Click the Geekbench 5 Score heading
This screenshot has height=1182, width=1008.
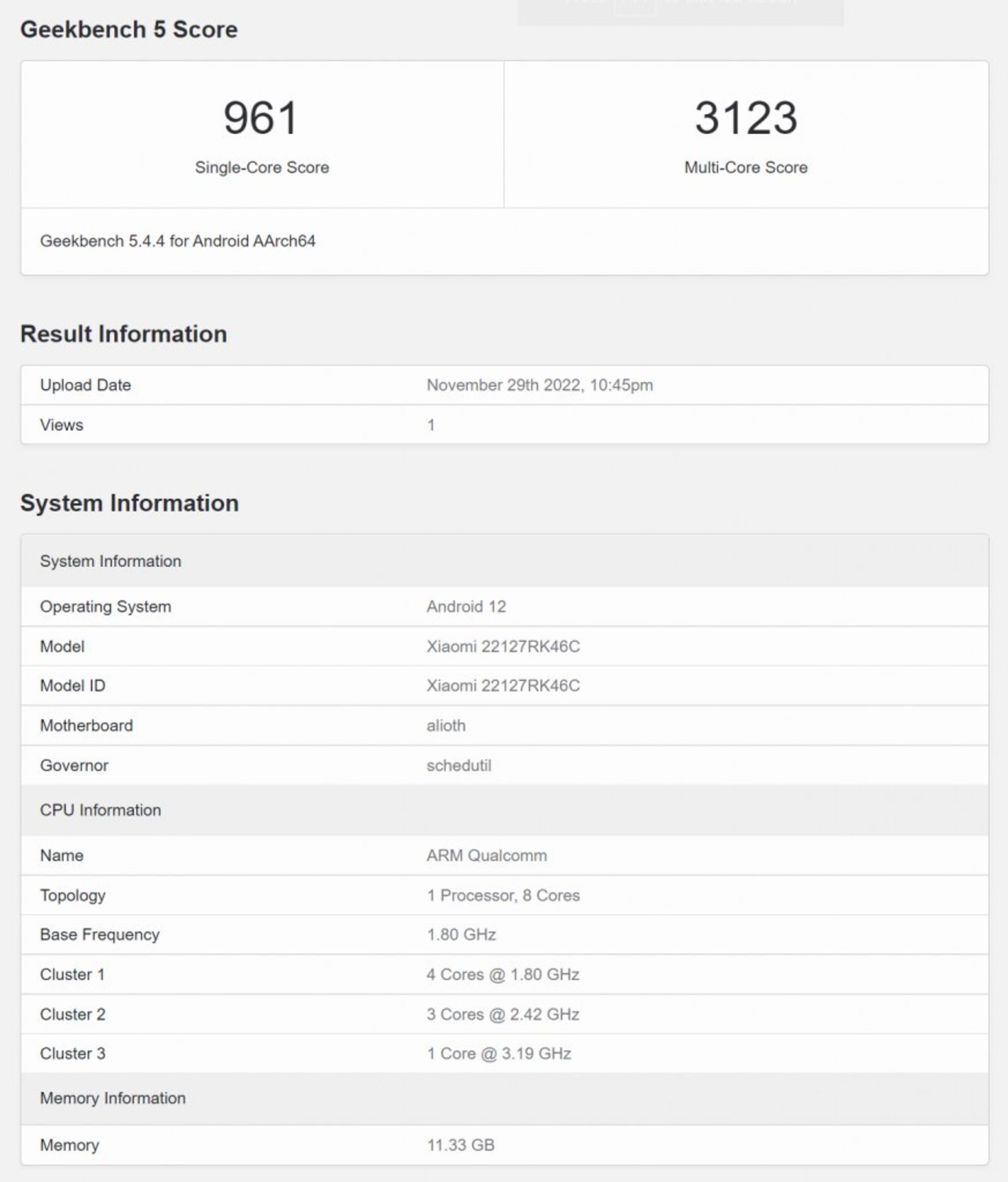point(129,30)
